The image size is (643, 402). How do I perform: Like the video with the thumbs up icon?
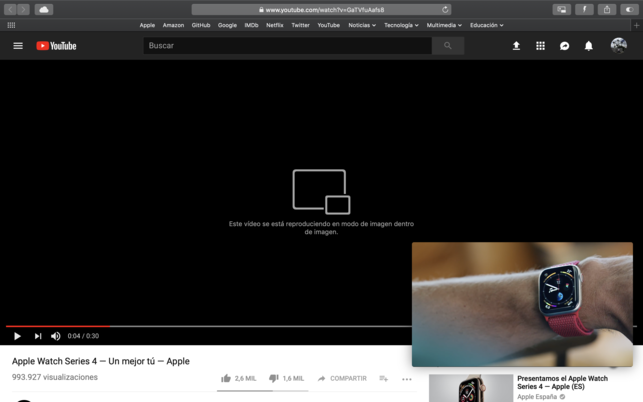click(x=226, y=378)
